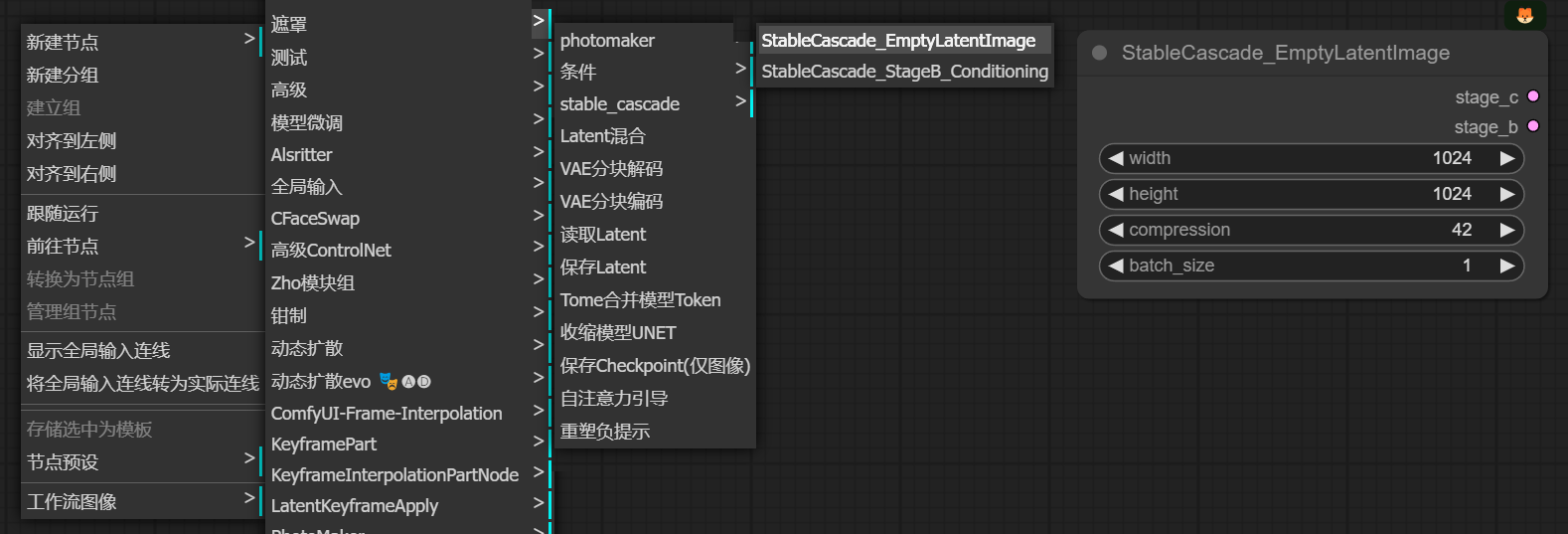Expand the CFaceSwap category
Viewport: 1568px width, 534px height.
[408, 218]
